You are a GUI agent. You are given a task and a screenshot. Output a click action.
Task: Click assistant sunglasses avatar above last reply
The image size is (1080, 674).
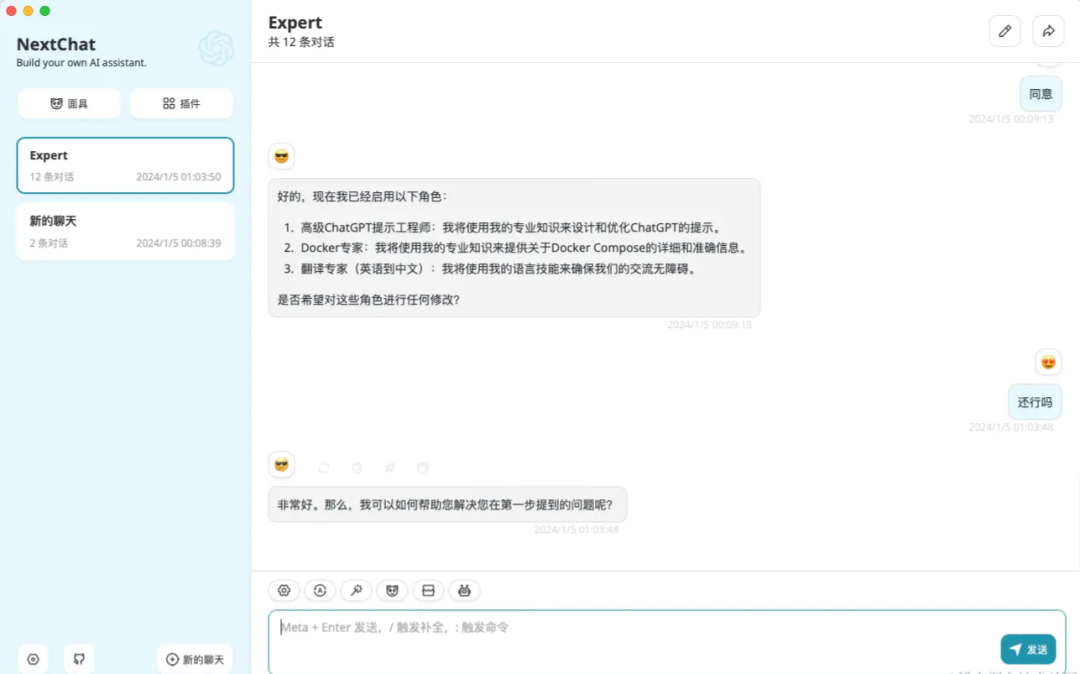(x=281, y=465)
